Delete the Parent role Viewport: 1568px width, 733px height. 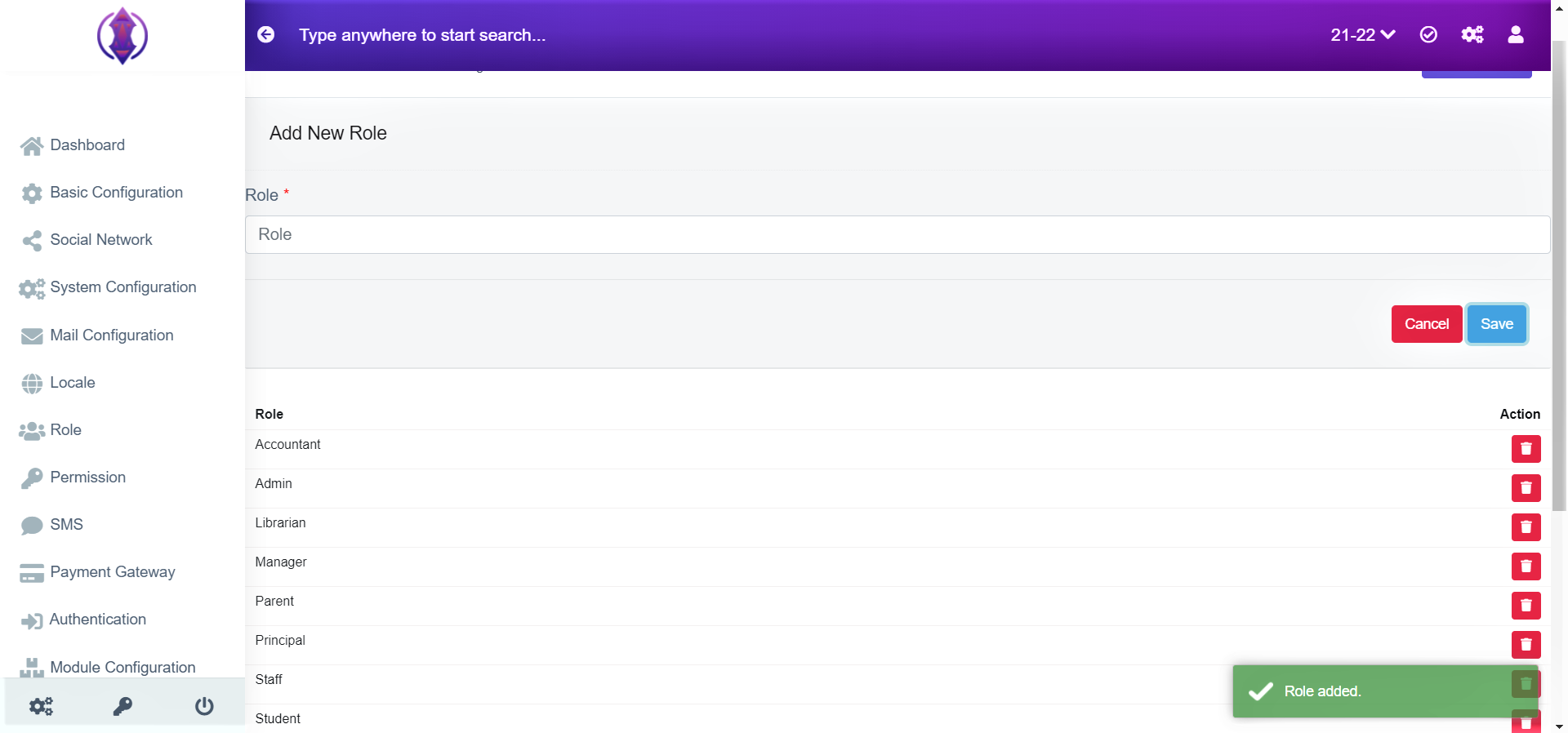tap(1526, 606)
